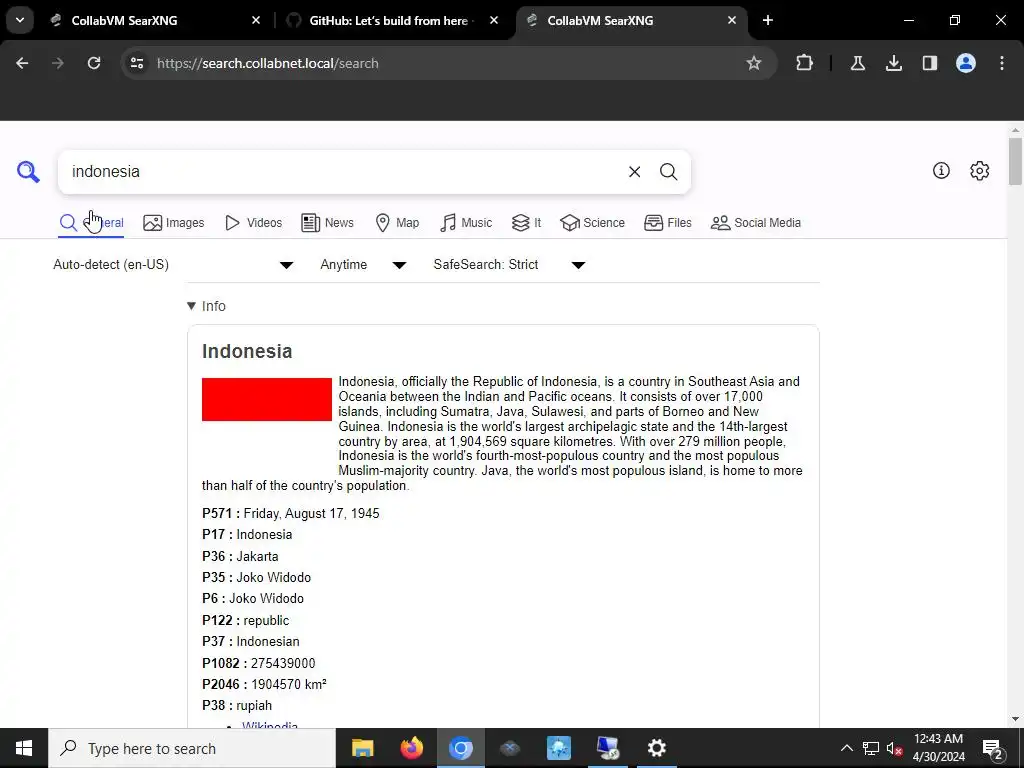Open Settings gear in taskbar
Viewport: 1024px width, 768px height.
click(x=656, y=748)
